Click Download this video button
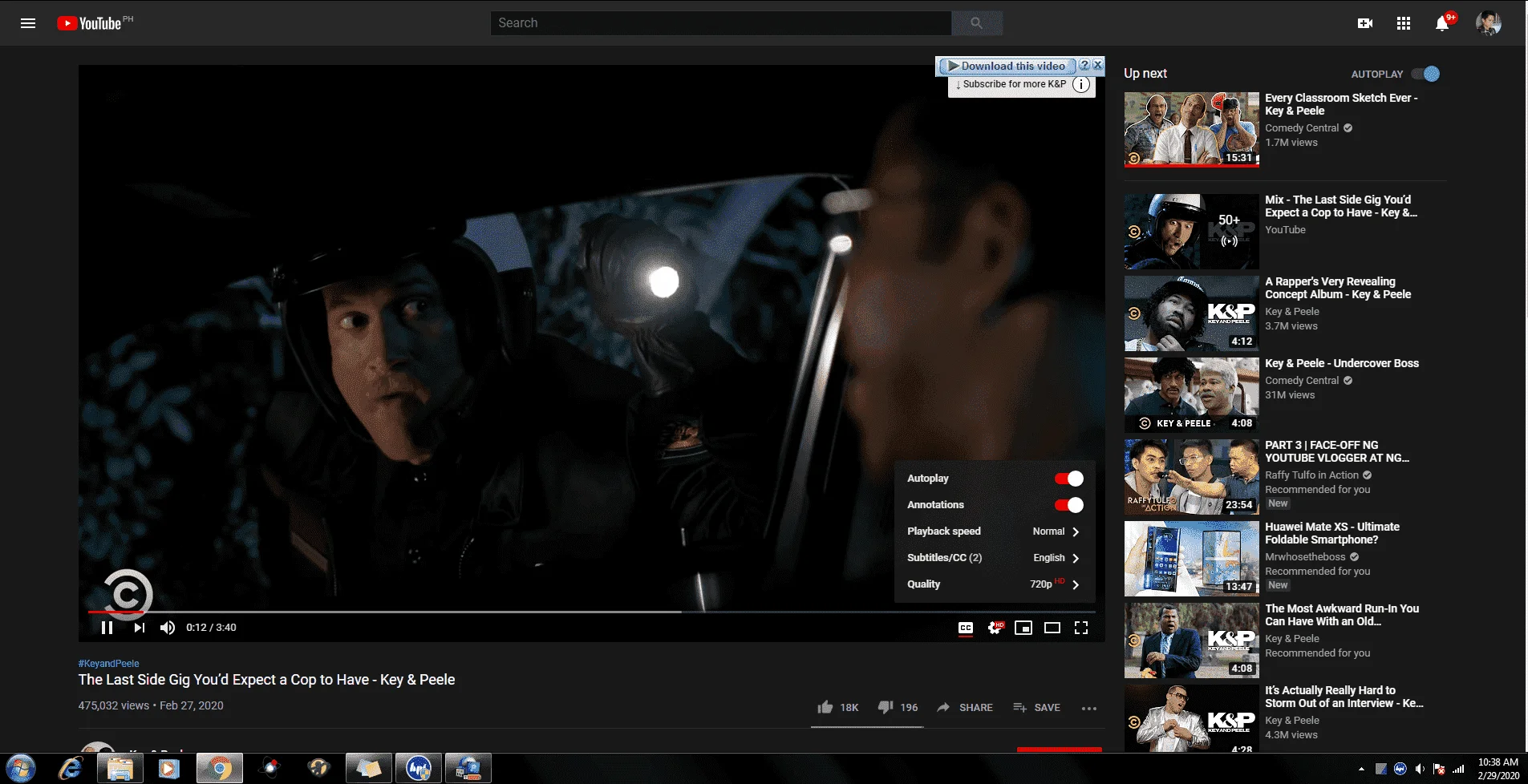1528x784 pixels. (x=1007, y=66)
